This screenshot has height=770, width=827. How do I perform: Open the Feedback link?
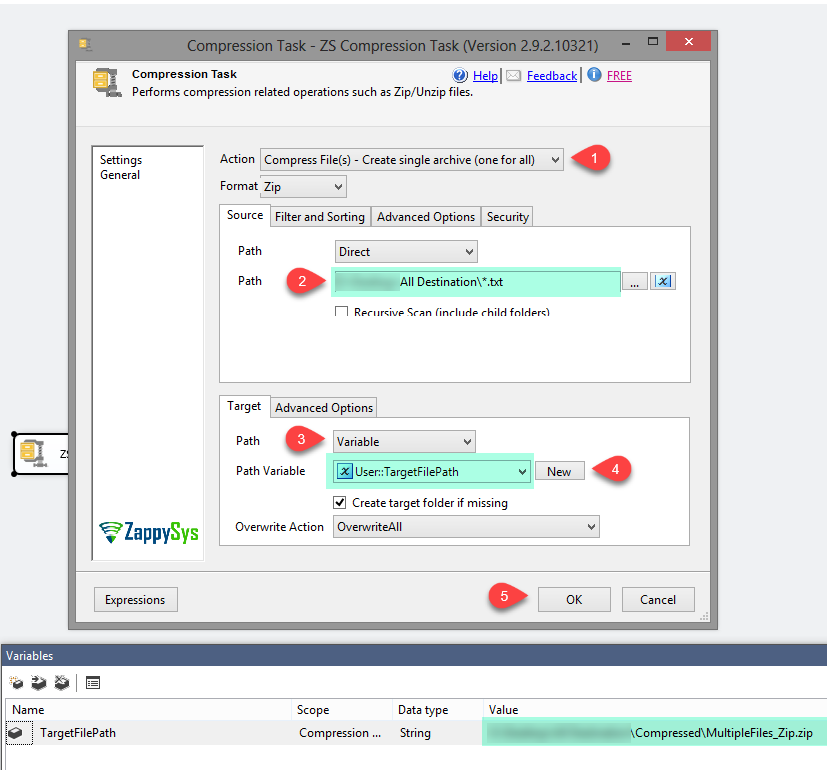(x=552, y=76)
